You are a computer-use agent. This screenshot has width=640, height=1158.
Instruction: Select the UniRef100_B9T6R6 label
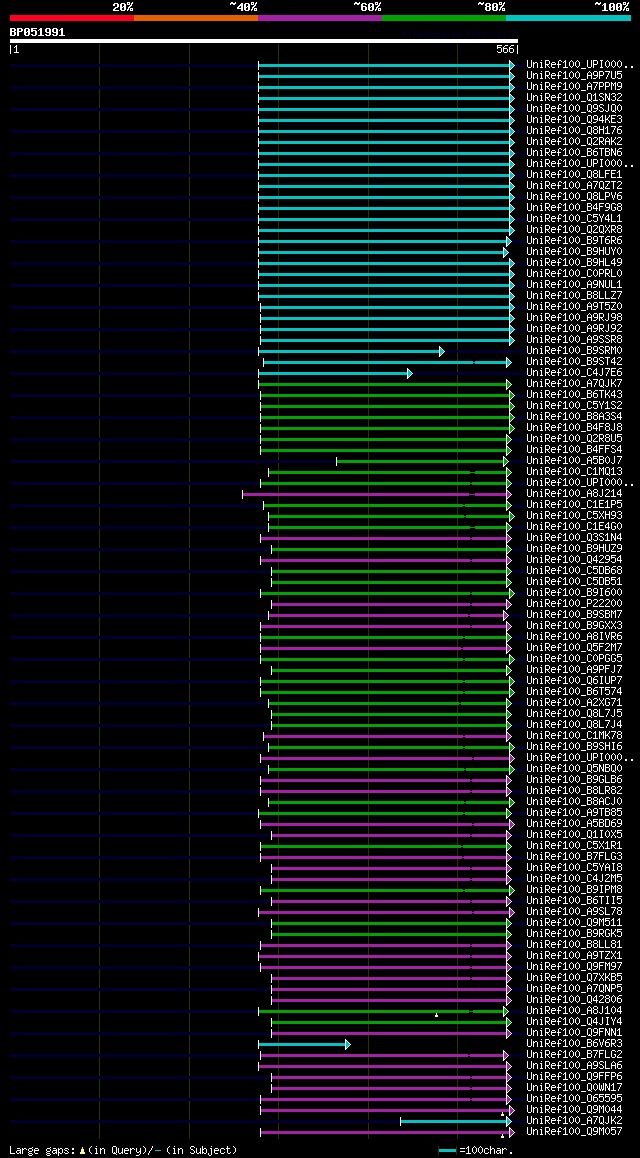point(574,241)
